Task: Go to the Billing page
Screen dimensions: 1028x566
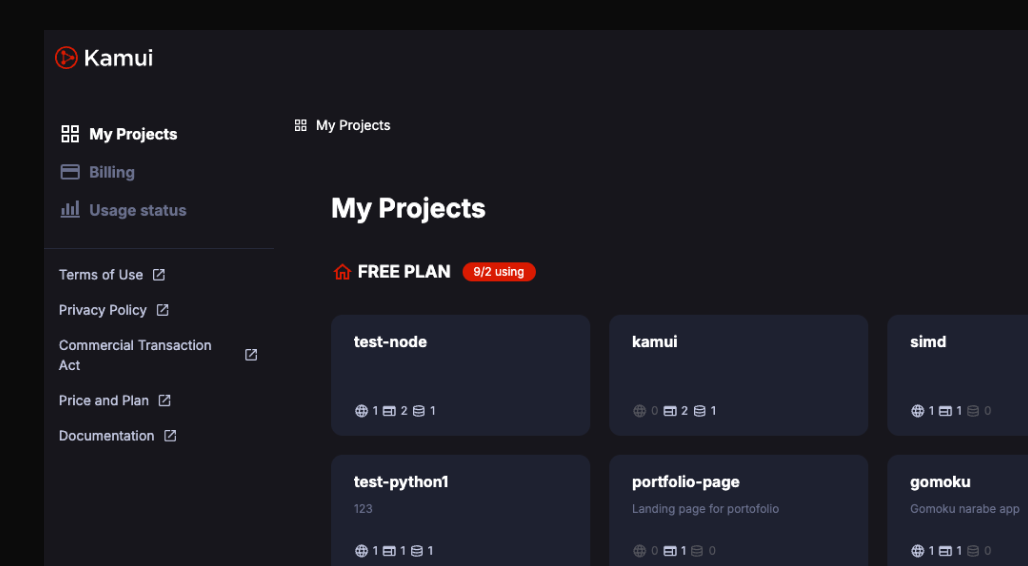Action: coord(111,172)
